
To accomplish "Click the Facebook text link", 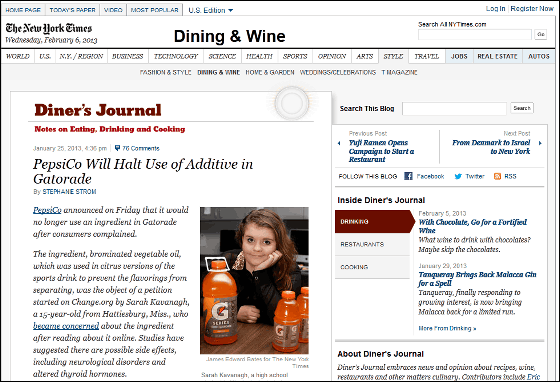I will (x=430, y=176).
